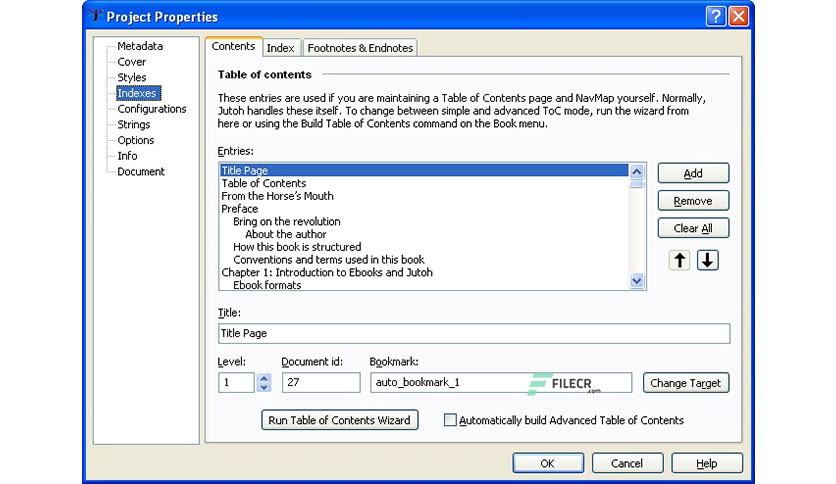Open the Footnotes & Endnotes tab
Image resolution: width=836 pixels, height=484 pixels.
click(x=360, y=48)
